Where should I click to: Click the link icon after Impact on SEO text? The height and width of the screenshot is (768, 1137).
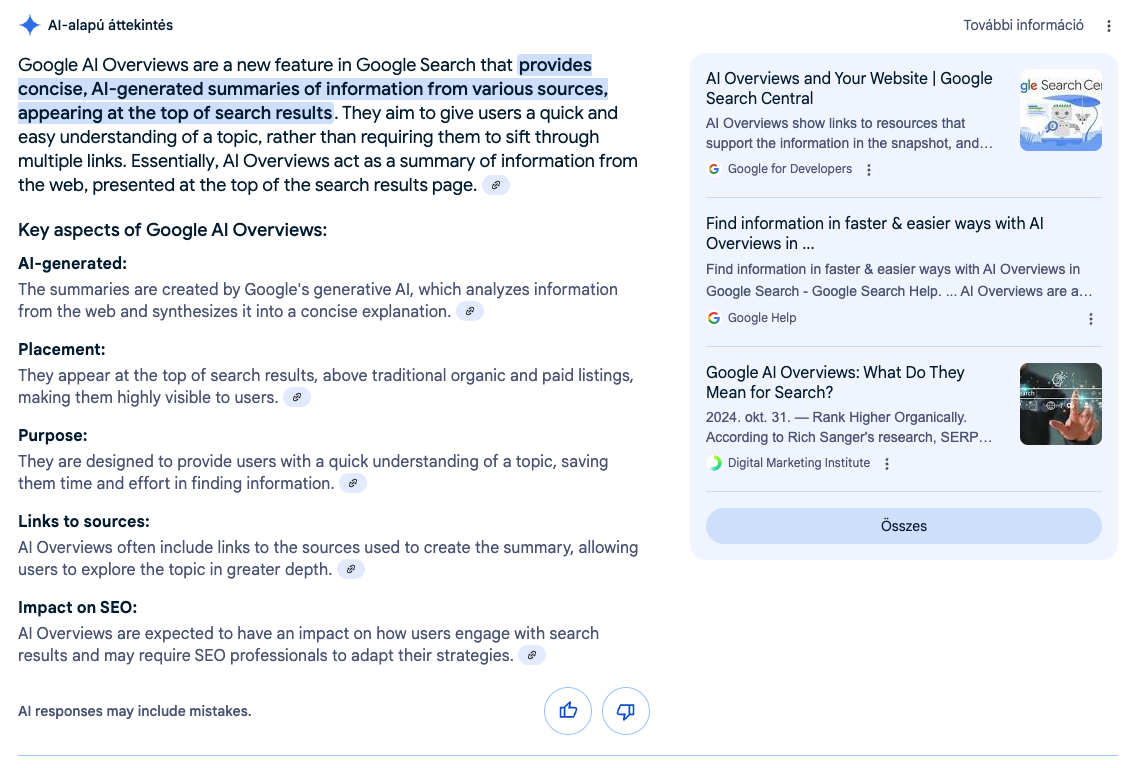pos(532,656)
